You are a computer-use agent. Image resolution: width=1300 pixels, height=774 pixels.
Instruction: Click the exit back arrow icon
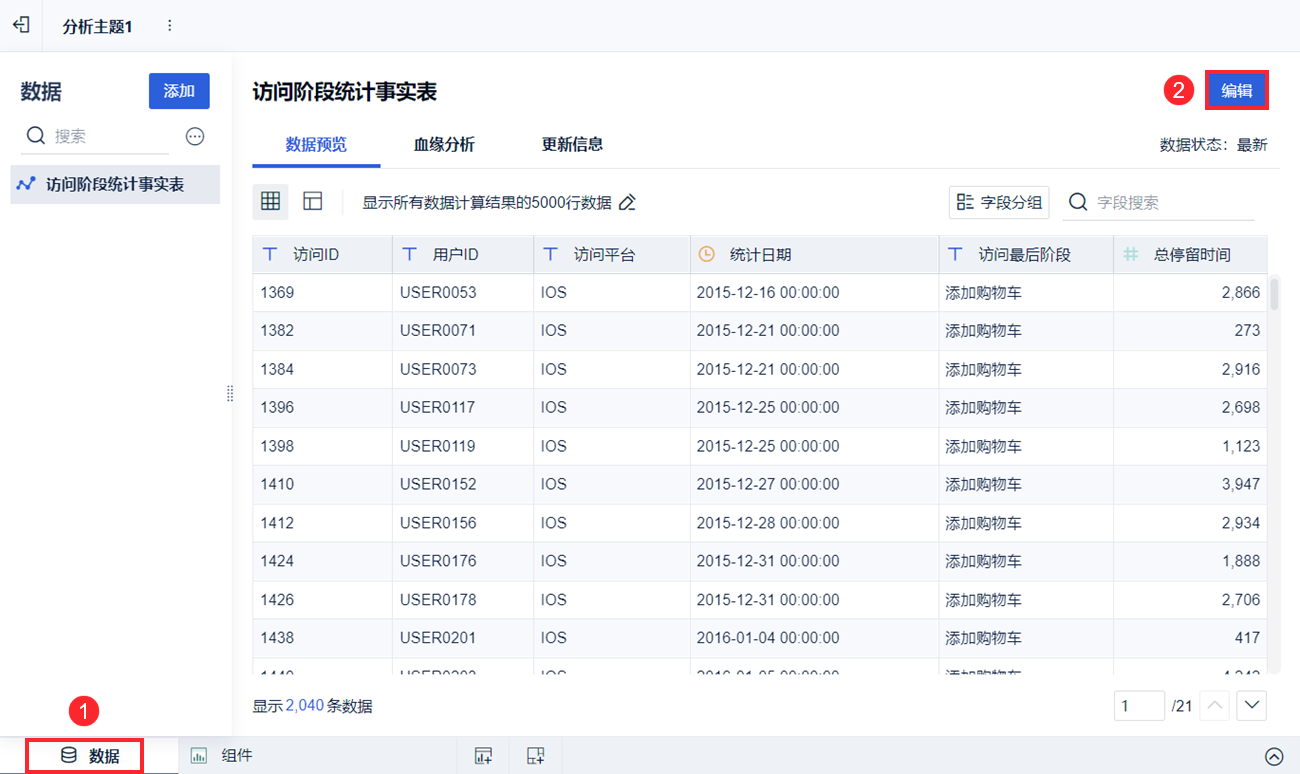[21, 25]
